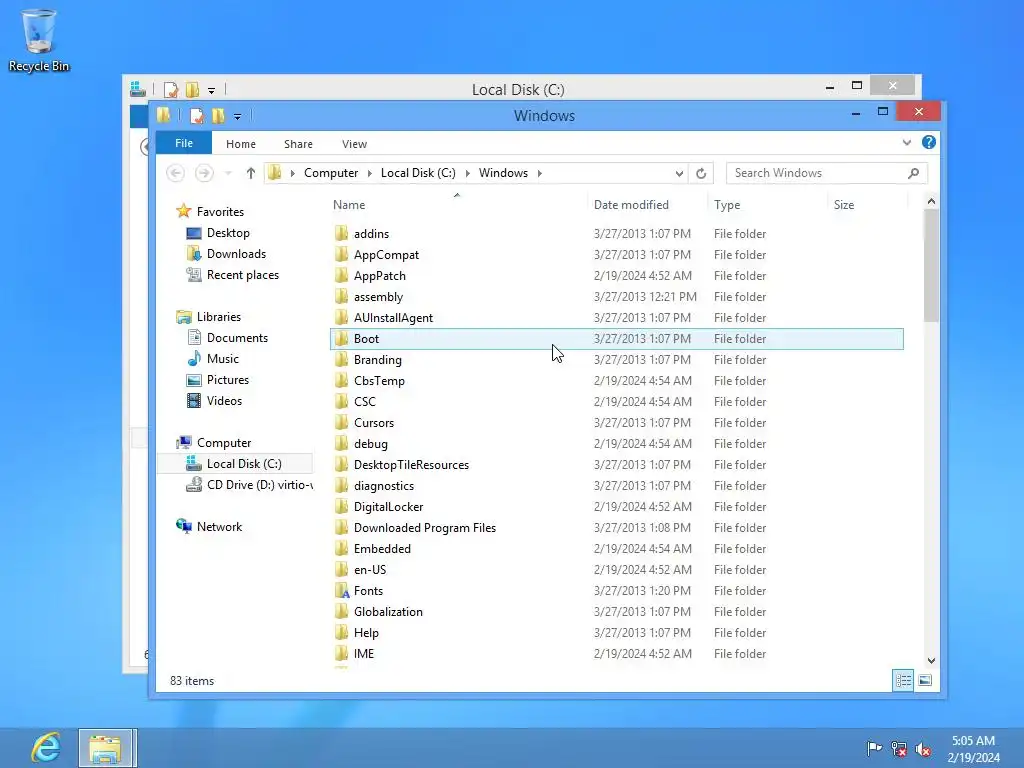The height and width of the screenshot is (768, 1024).
Task: Select Documents library in sidebar
Action: 237,338
